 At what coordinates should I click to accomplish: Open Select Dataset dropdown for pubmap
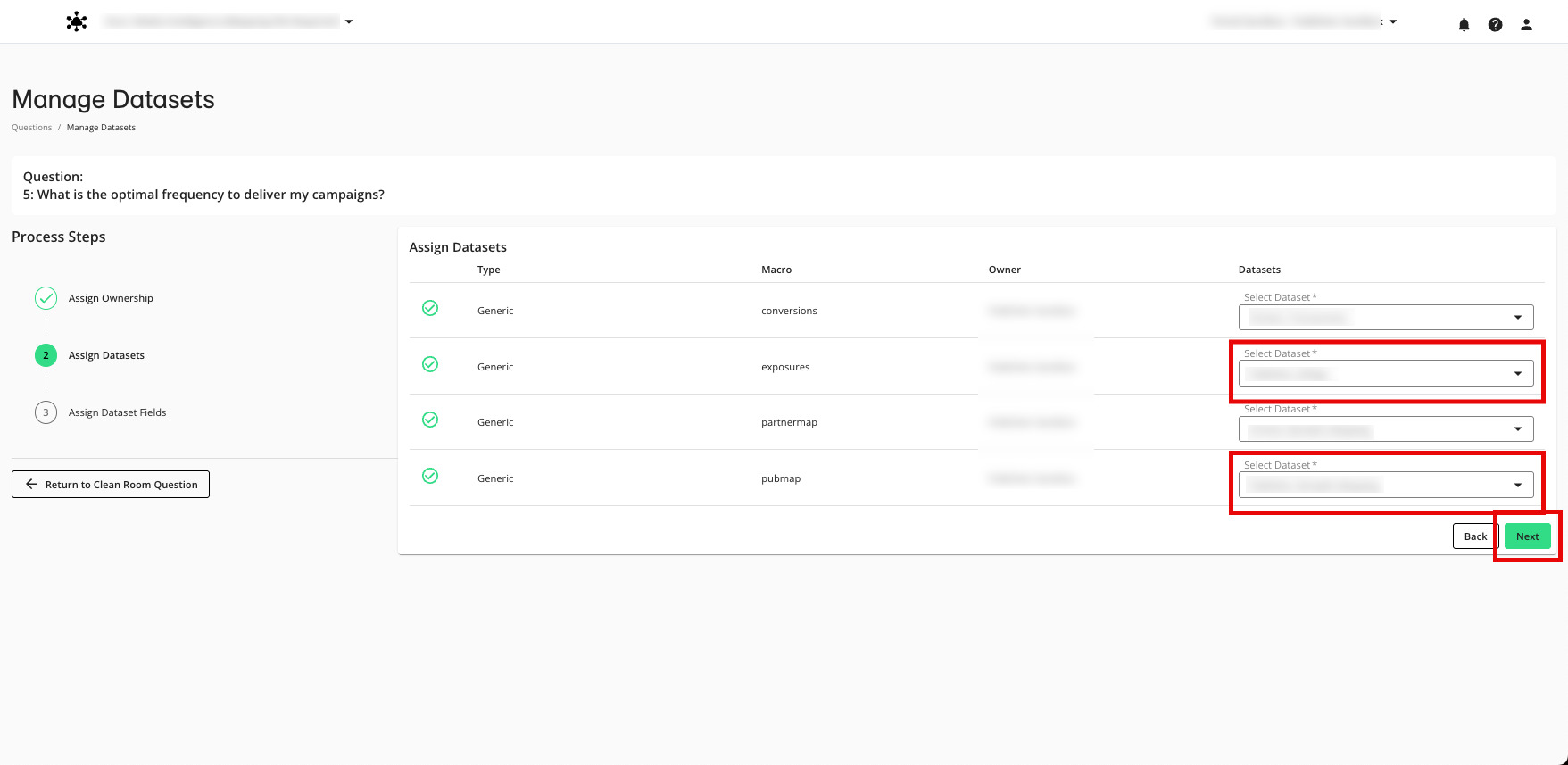click(1385, 485)
